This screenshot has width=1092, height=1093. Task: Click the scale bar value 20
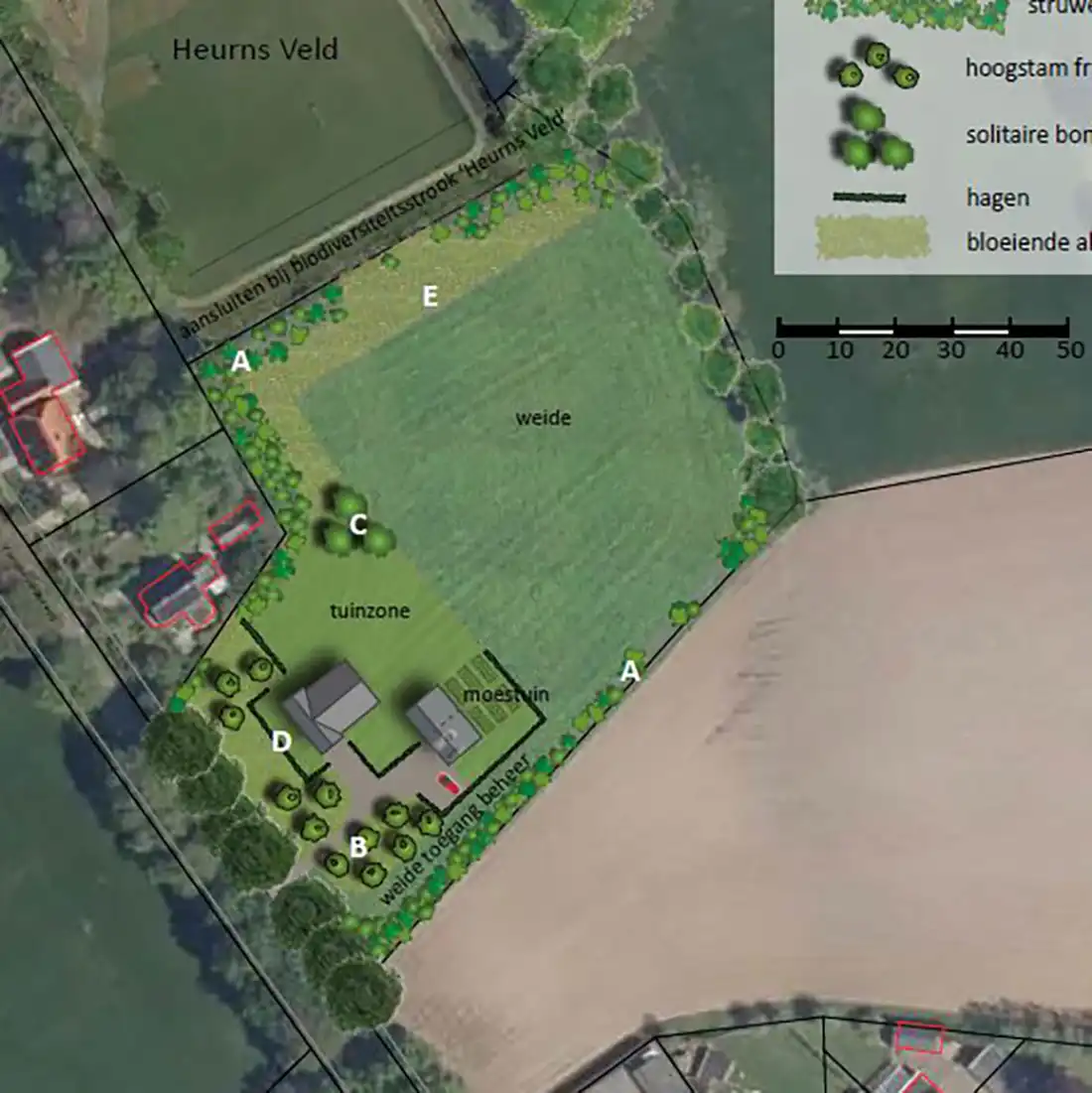(x=895, y=349)
